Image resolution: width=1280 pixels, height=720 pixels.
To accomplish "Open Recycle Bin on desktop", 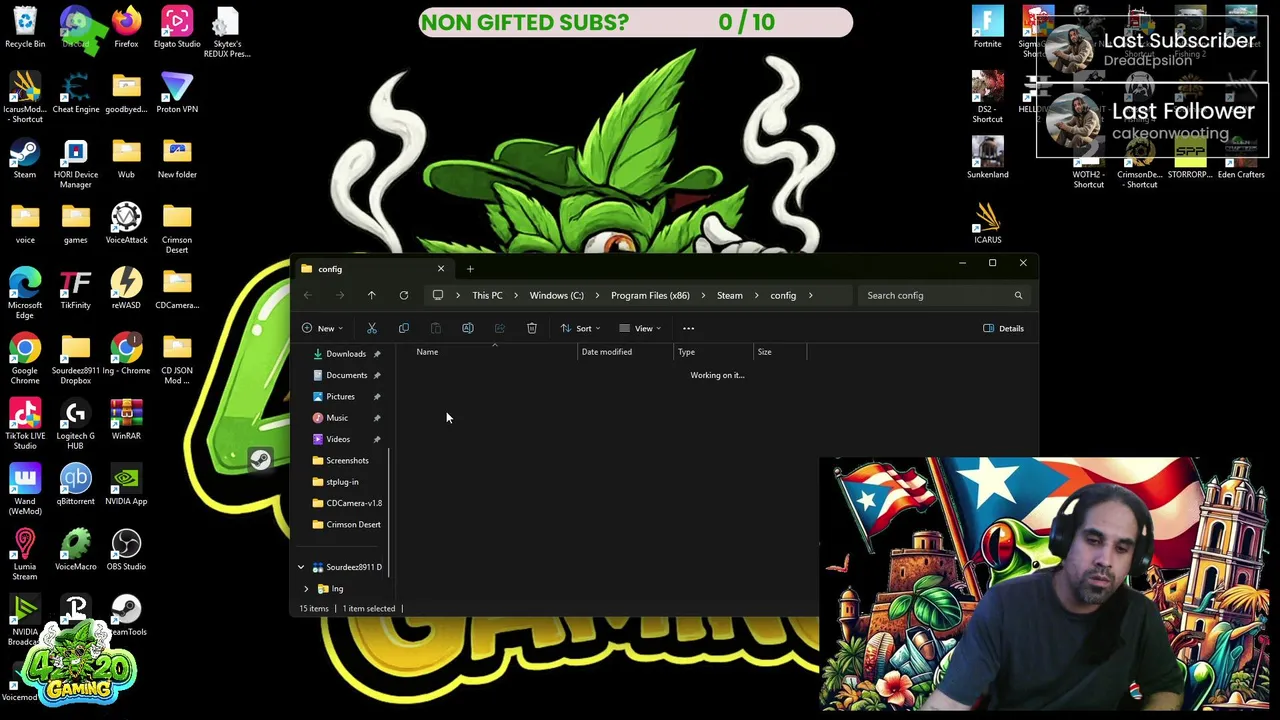I will tap(25, 29).
